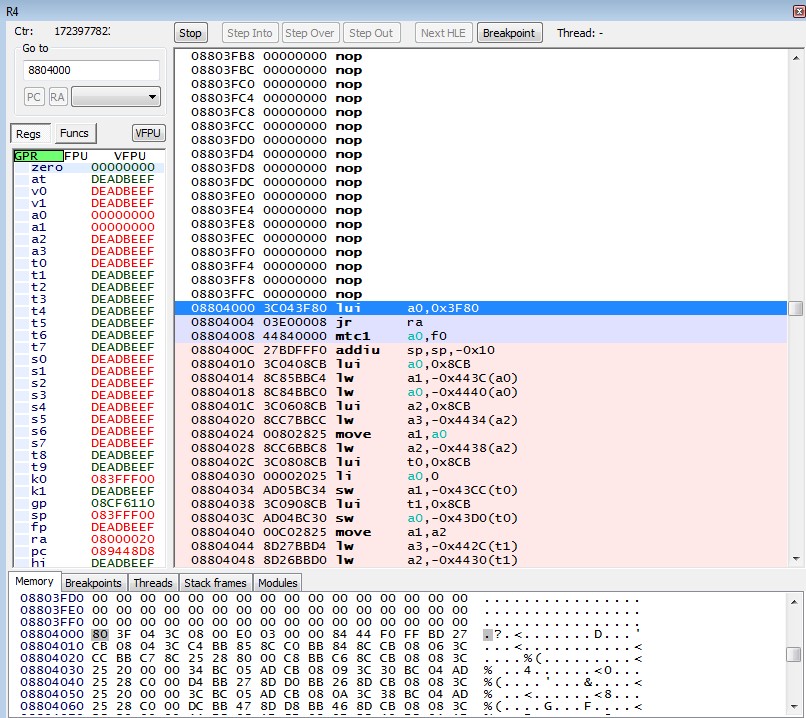Click the Step Into button
The height and width of the screenshot is (718, 806).
249,33
